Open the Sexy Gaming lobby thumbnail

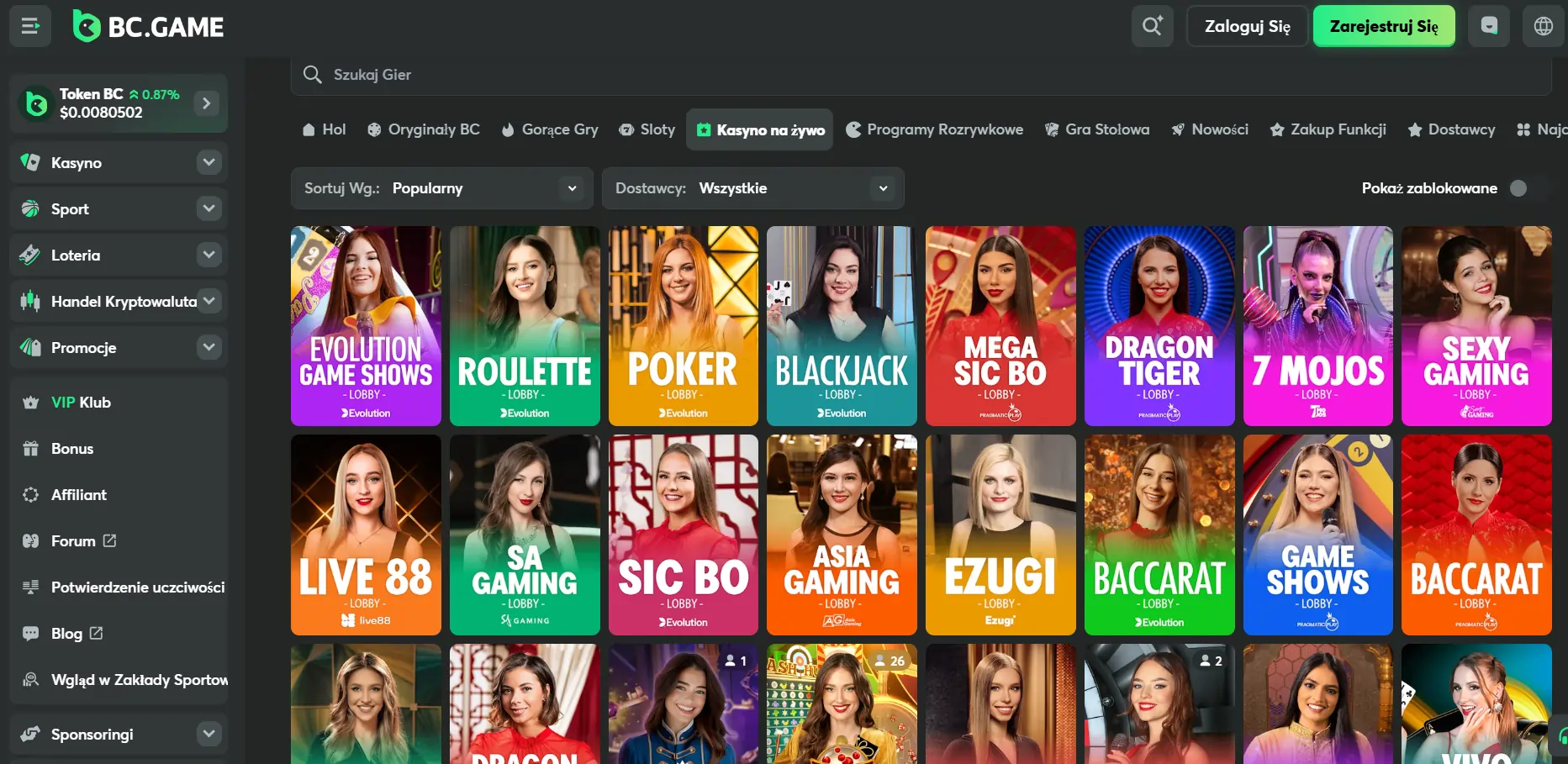click(1476, 326)
